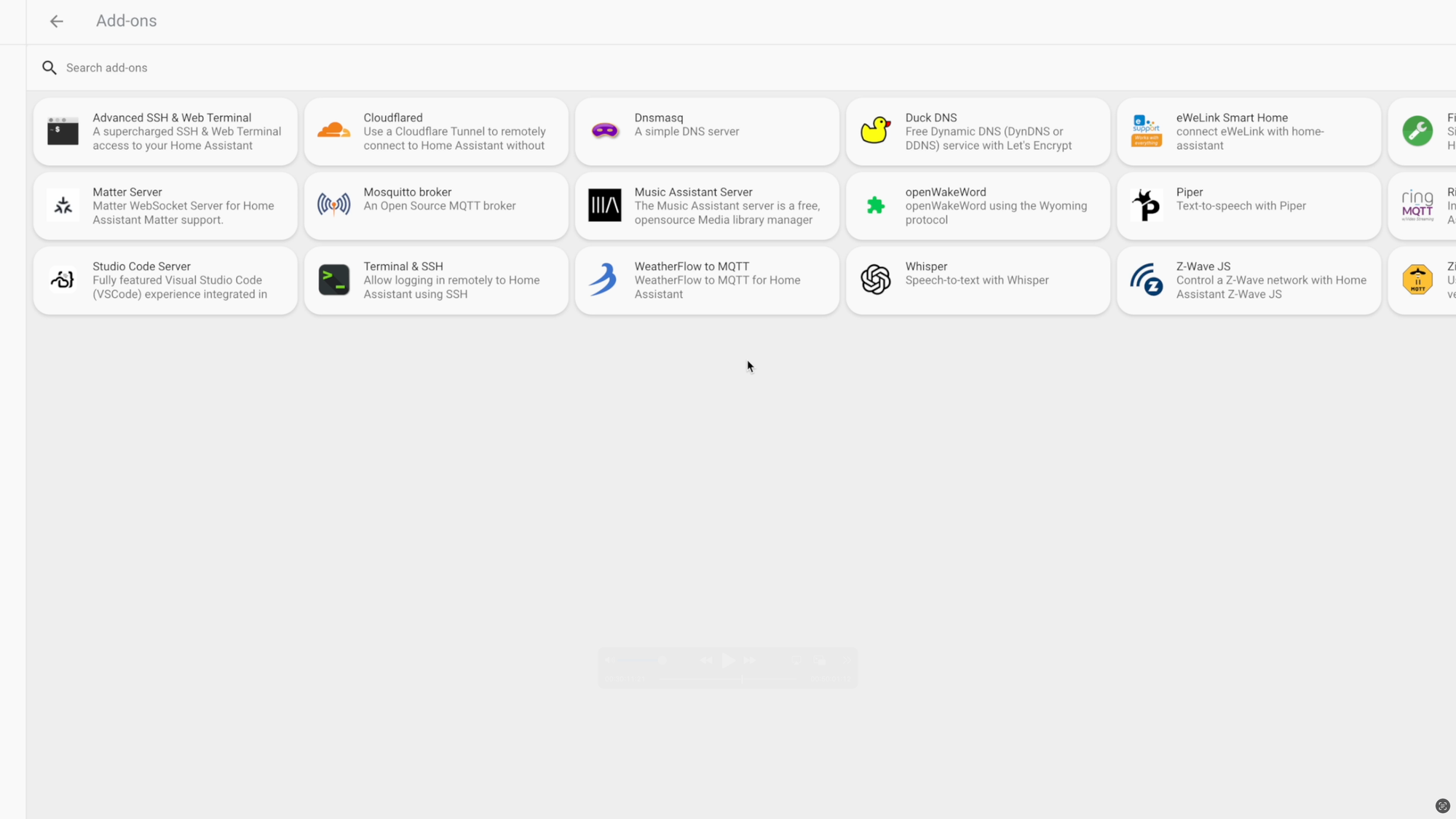
Task: Select the Music Assistant Server title
Action: pos(693,192)
